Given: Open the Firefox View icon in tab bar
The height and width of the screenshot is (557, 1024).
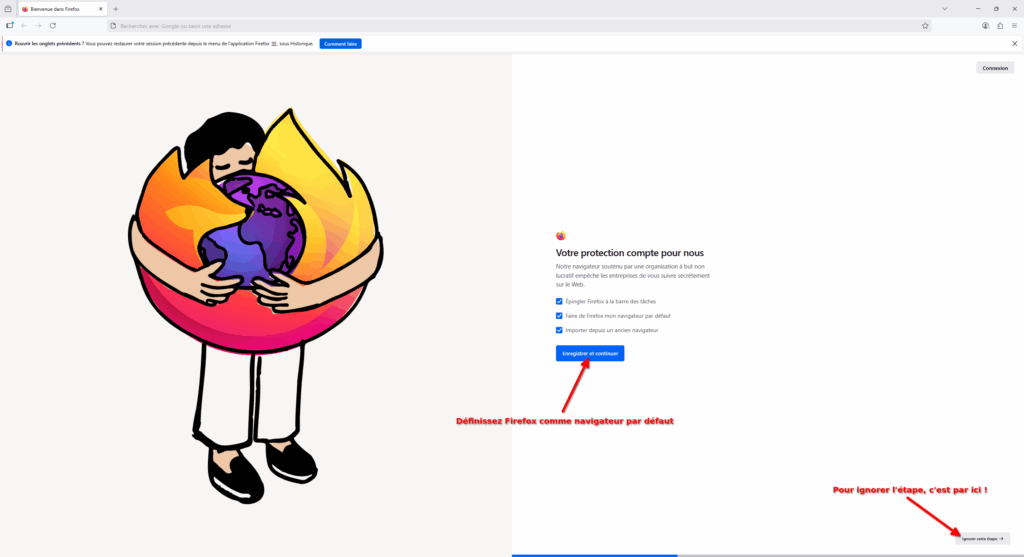Looking at the screenshot, I should pyautogui.click(x=8, y=9).
